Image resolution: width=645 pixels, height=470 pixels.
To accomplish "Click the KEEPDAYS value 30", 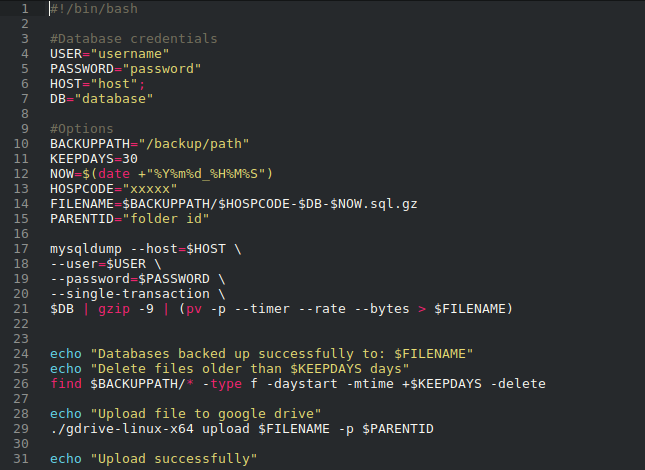I will 130,159.
